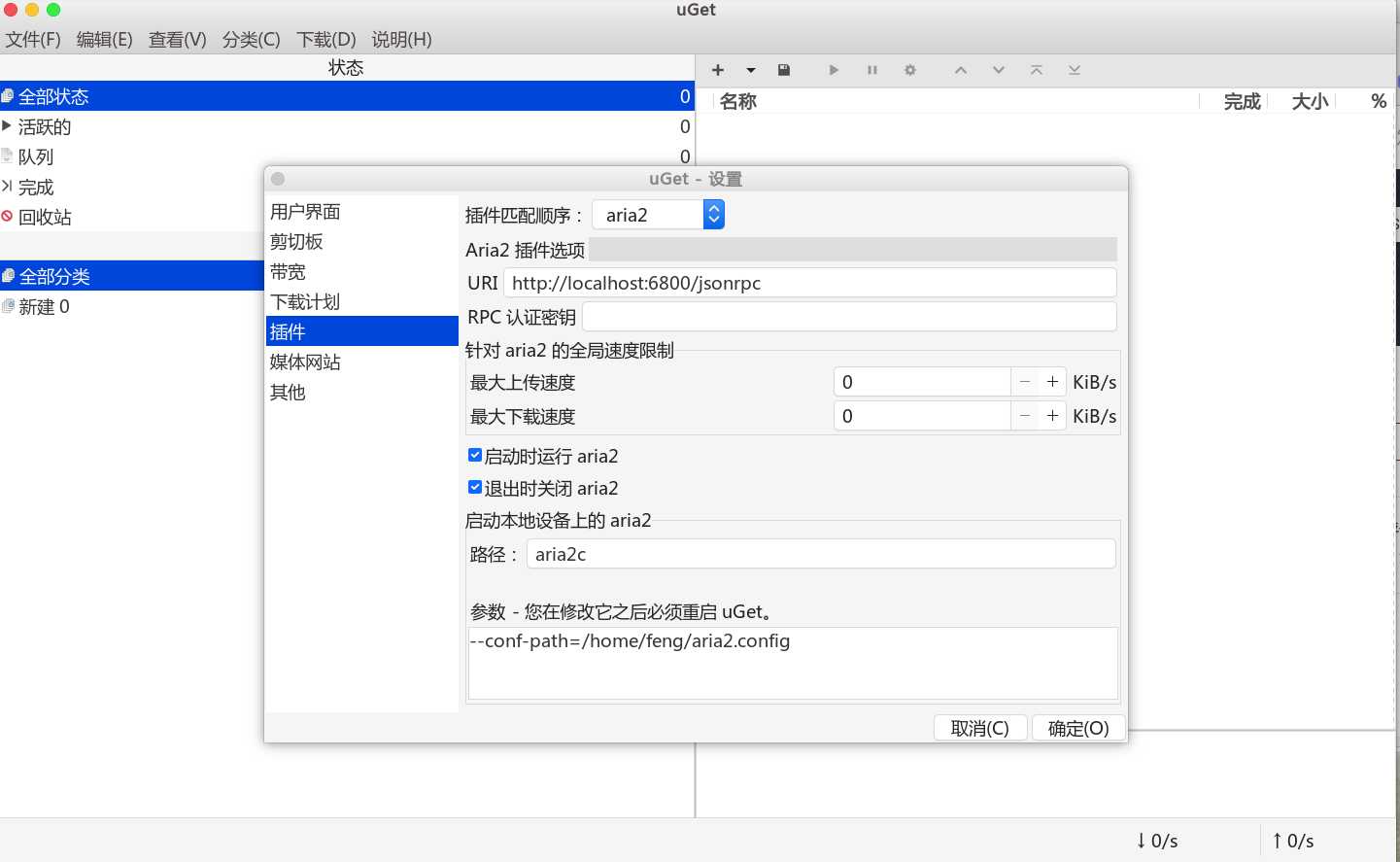Select 插件 settings page

pos(362,331)
